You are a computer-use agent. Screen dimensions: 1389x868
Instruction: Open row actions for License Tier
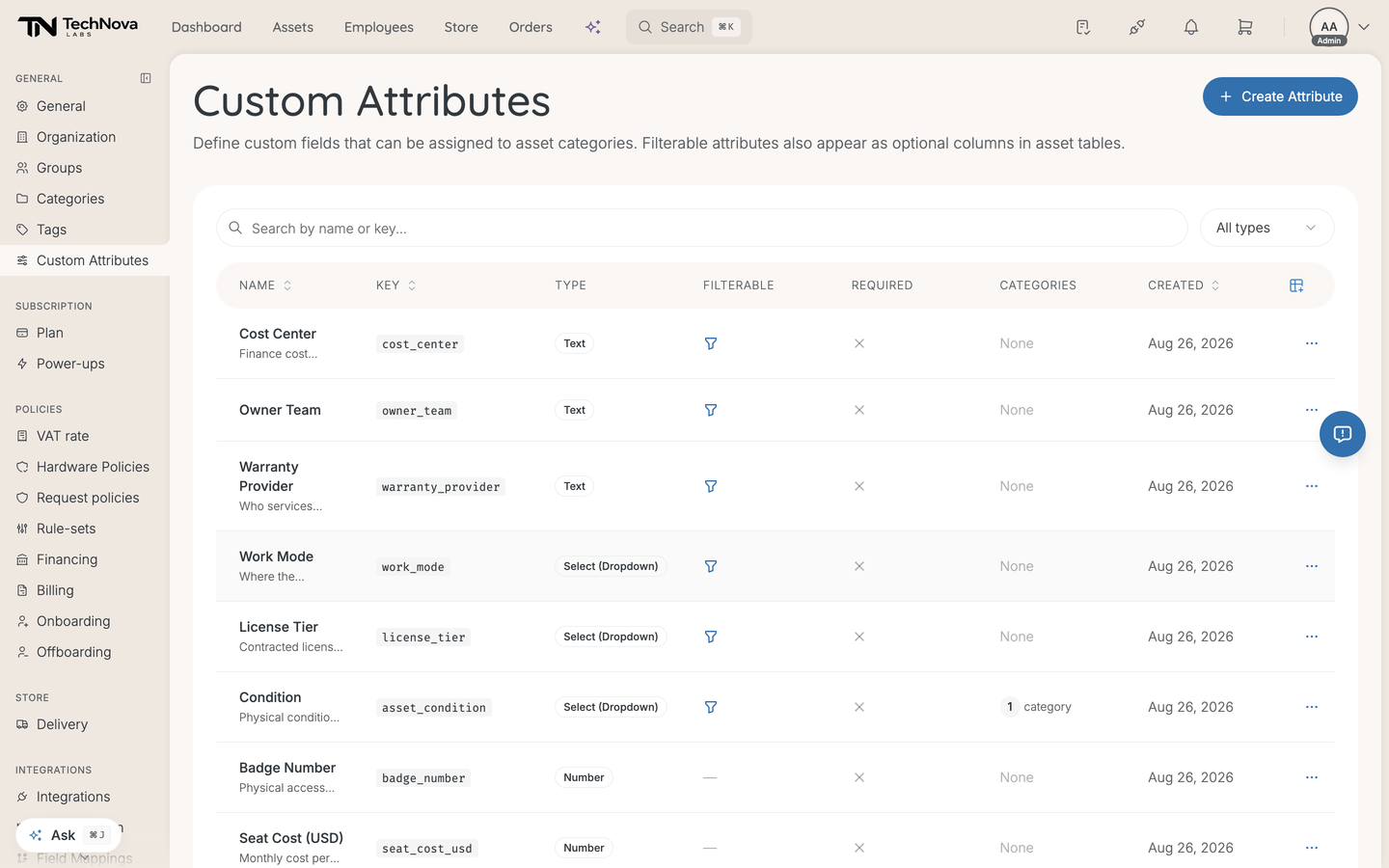coord(1312,637)
